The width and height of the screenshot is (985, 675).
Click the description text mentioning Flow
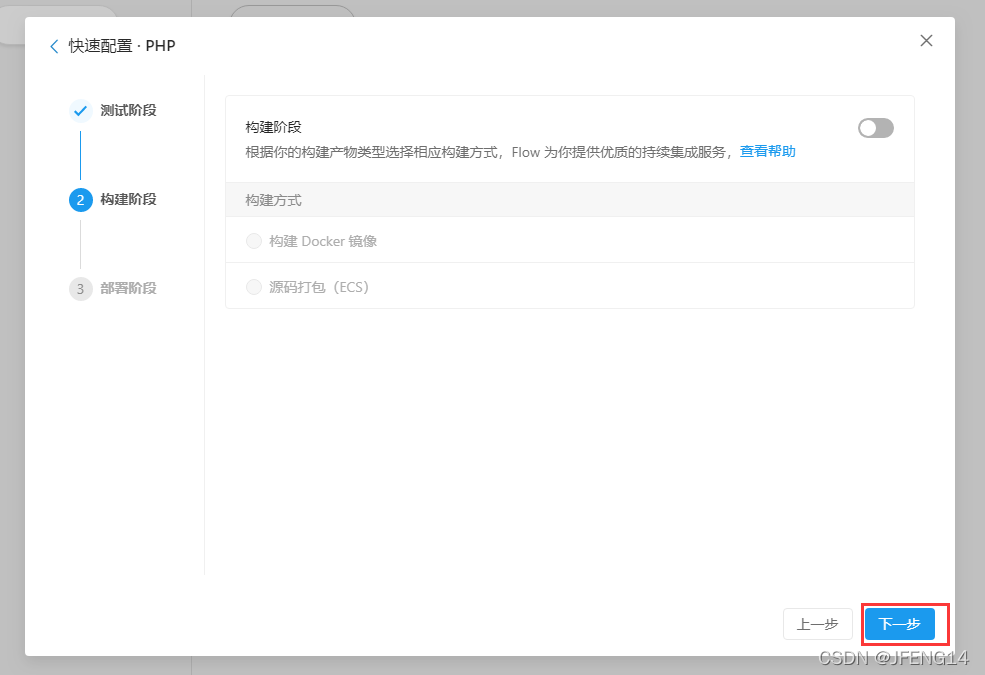488,152
